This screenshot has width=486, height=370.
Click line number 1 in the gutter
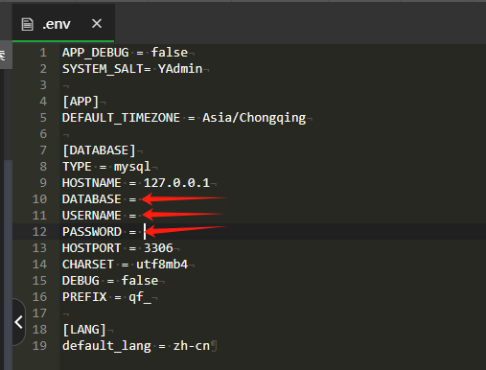pyautogui.click(x=43, y=53)
